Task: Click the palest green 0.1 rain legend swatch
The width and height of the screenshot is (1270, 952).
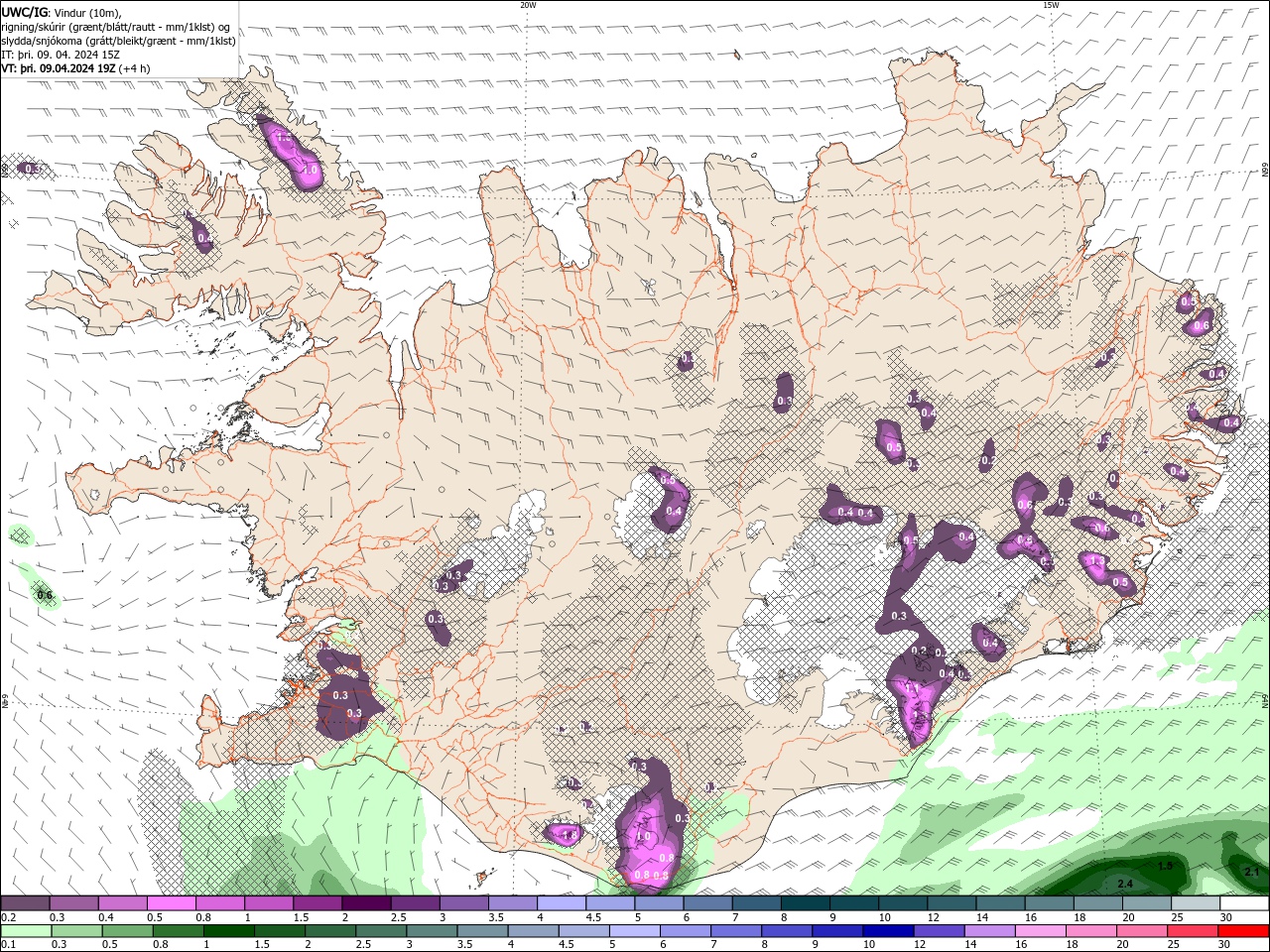Action: 26,931
